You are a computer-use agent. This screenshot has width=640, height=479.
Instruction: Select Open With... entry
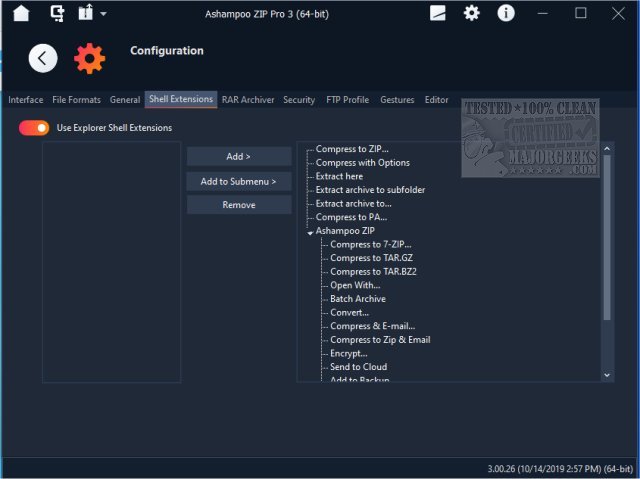(355, 285)
